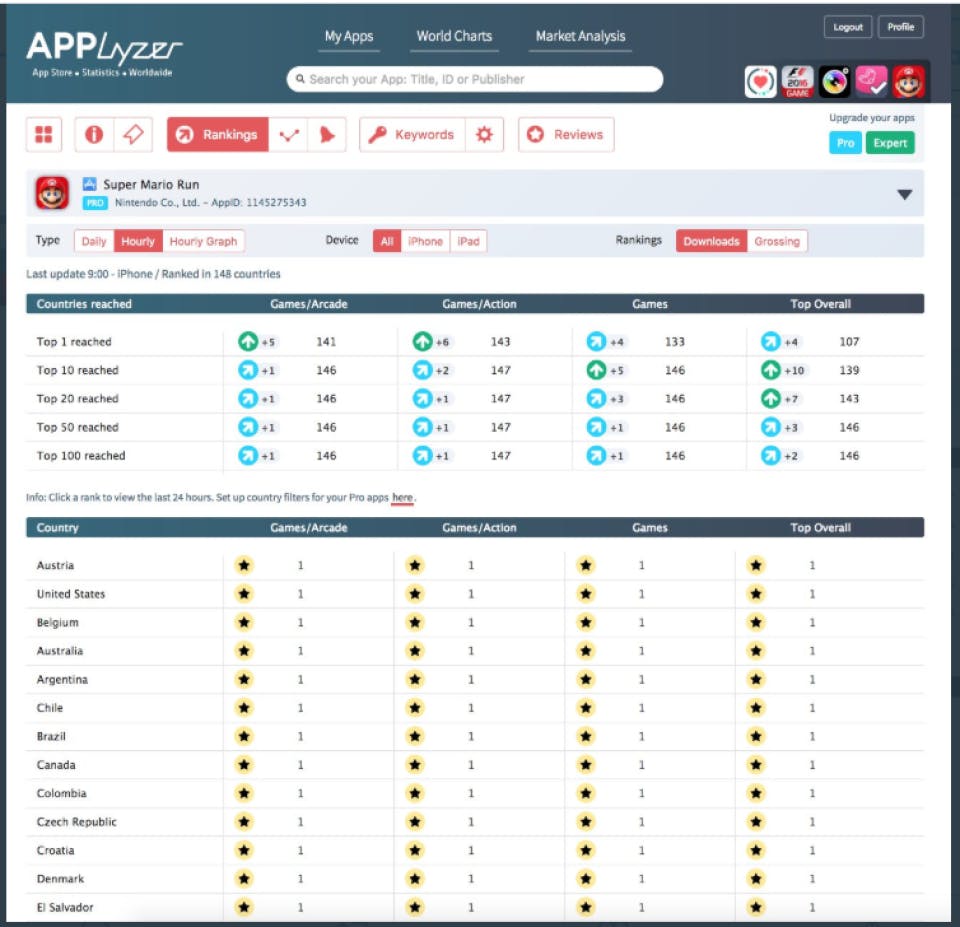Show Grossing rankings

[777, 241]
